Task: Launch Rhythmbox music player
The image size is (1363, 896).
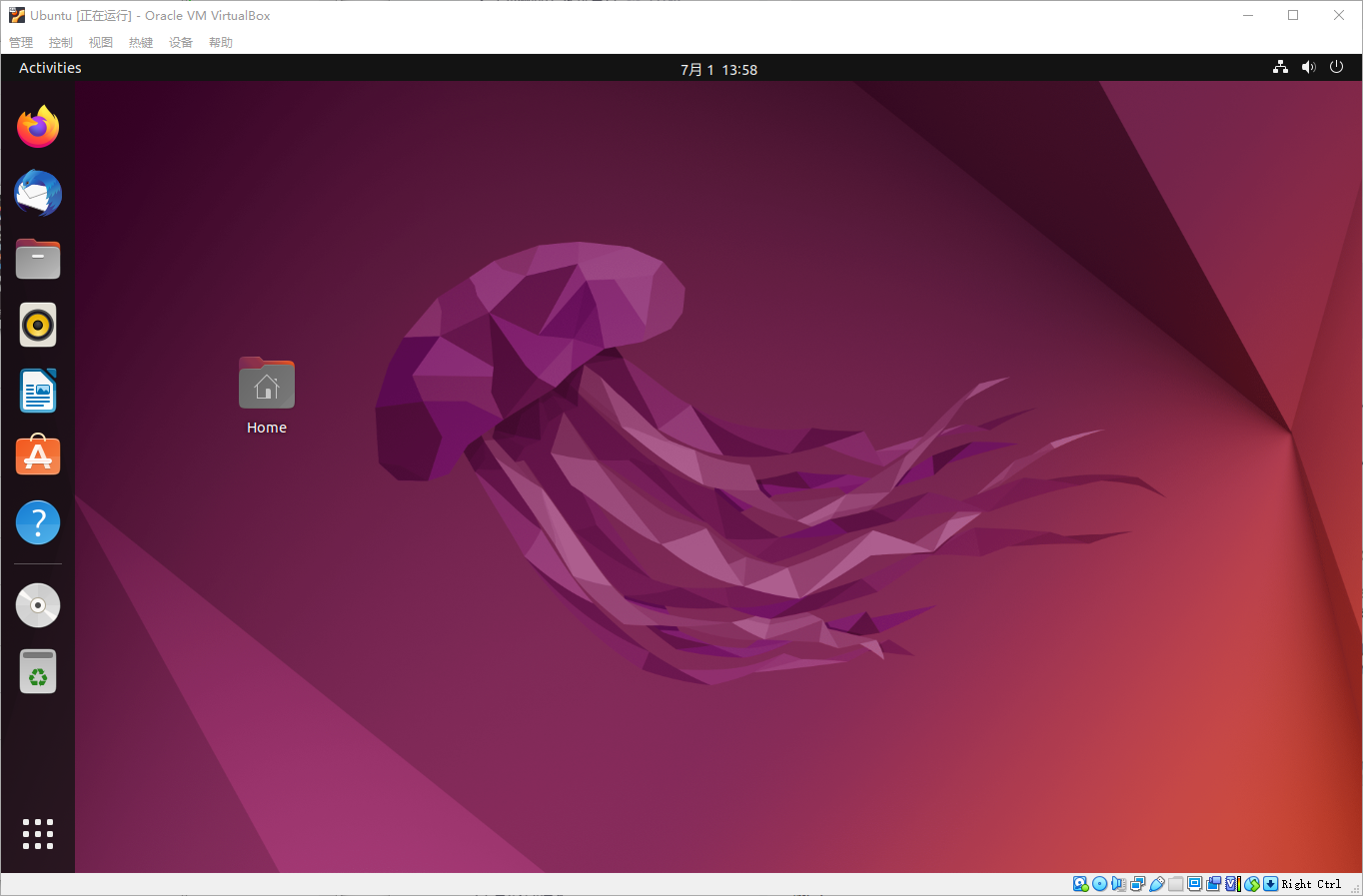Action: pos(38,325)
